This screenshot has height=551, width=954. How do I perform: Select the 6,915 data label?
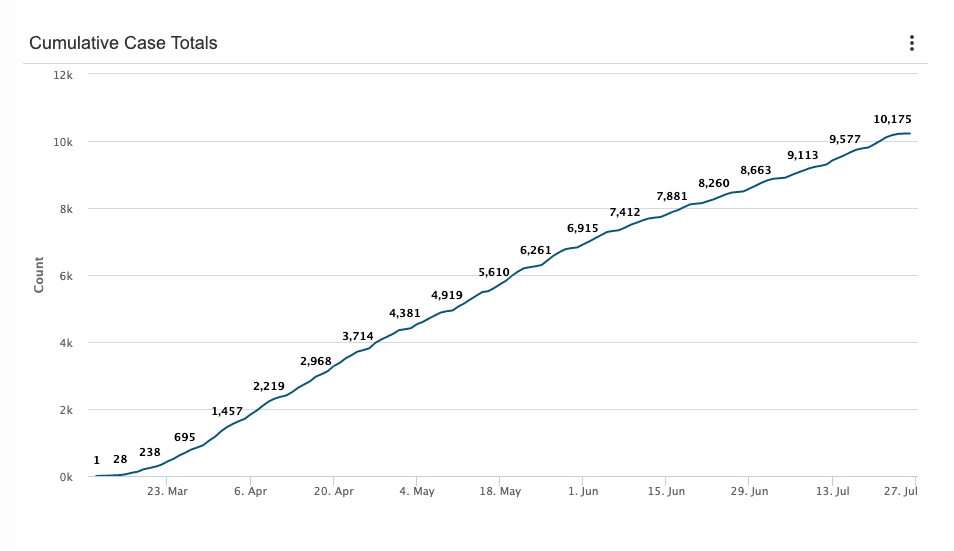582,229
